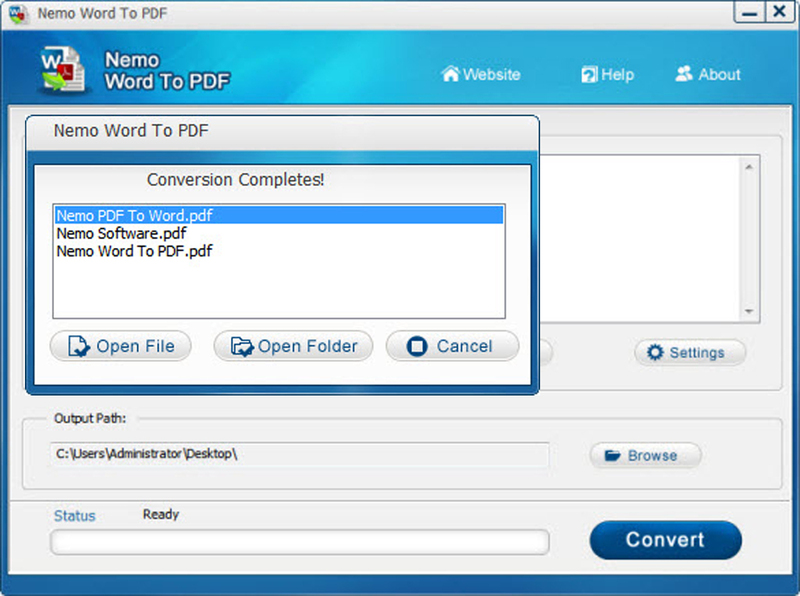
Task: Click the Nemo Word To PDF logo icon
Action: (63, 70)
